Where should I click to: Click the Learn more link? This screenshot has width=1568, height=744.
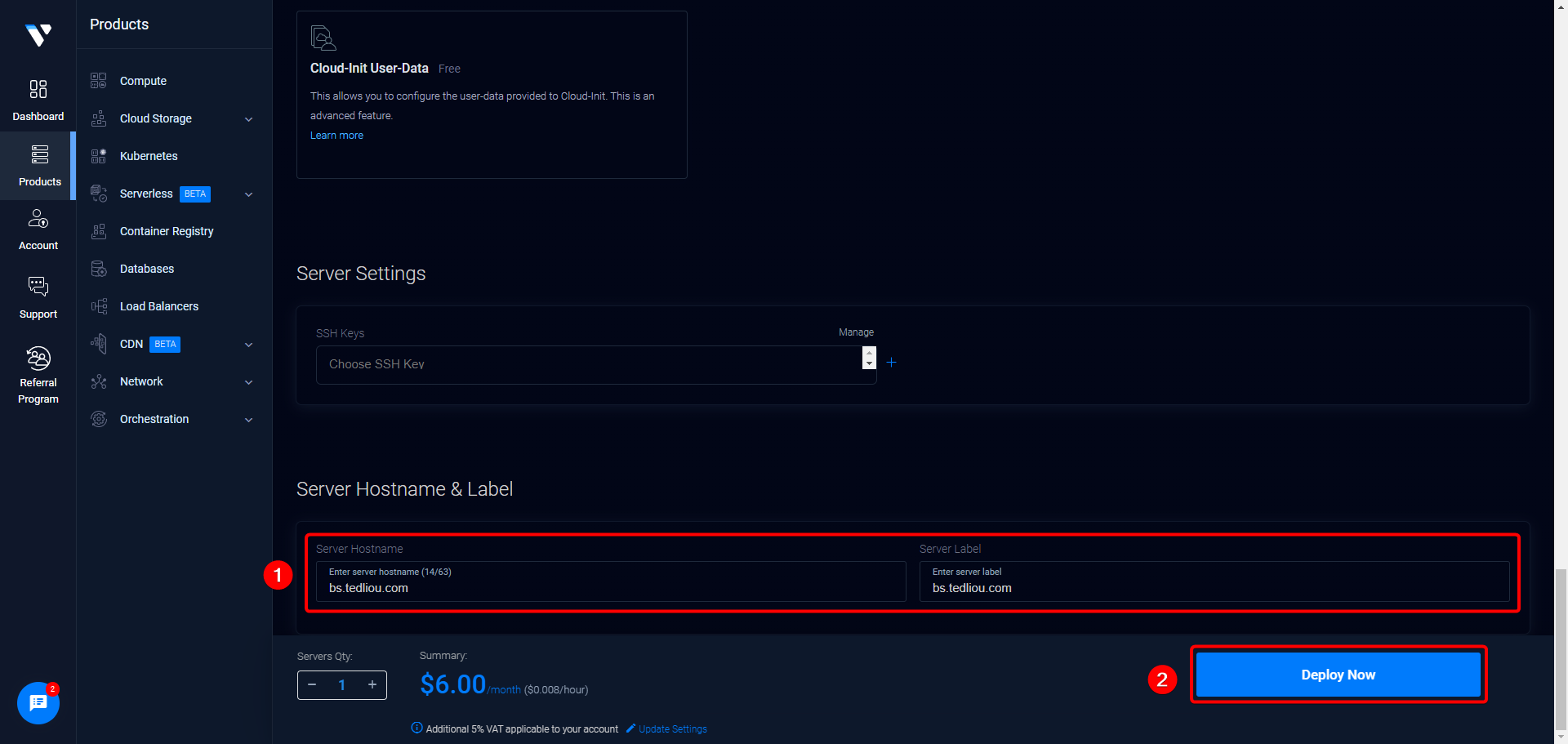(x=336, y=136)
